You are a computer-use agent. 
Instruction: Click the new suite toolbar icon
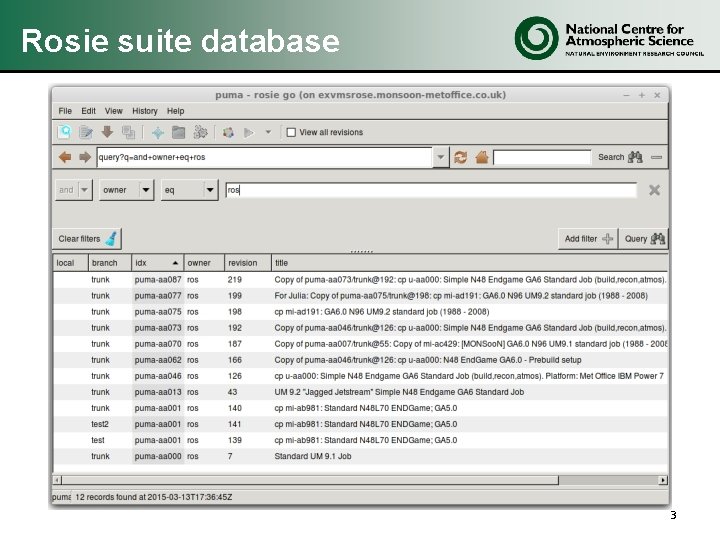point(64,132)
